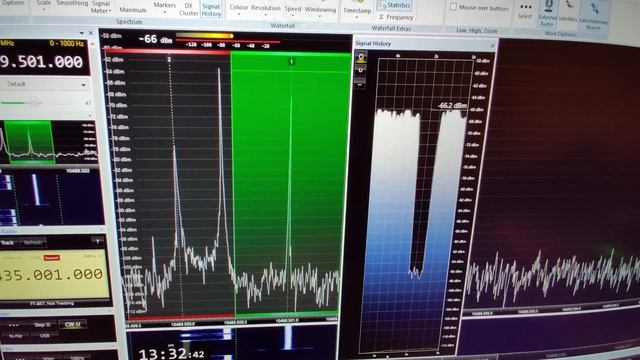Image resolution: width=640 pixels, height=360 pixels.
Task: Click the Statistics button in Waterfall Extras
Action: coord(394,5)
